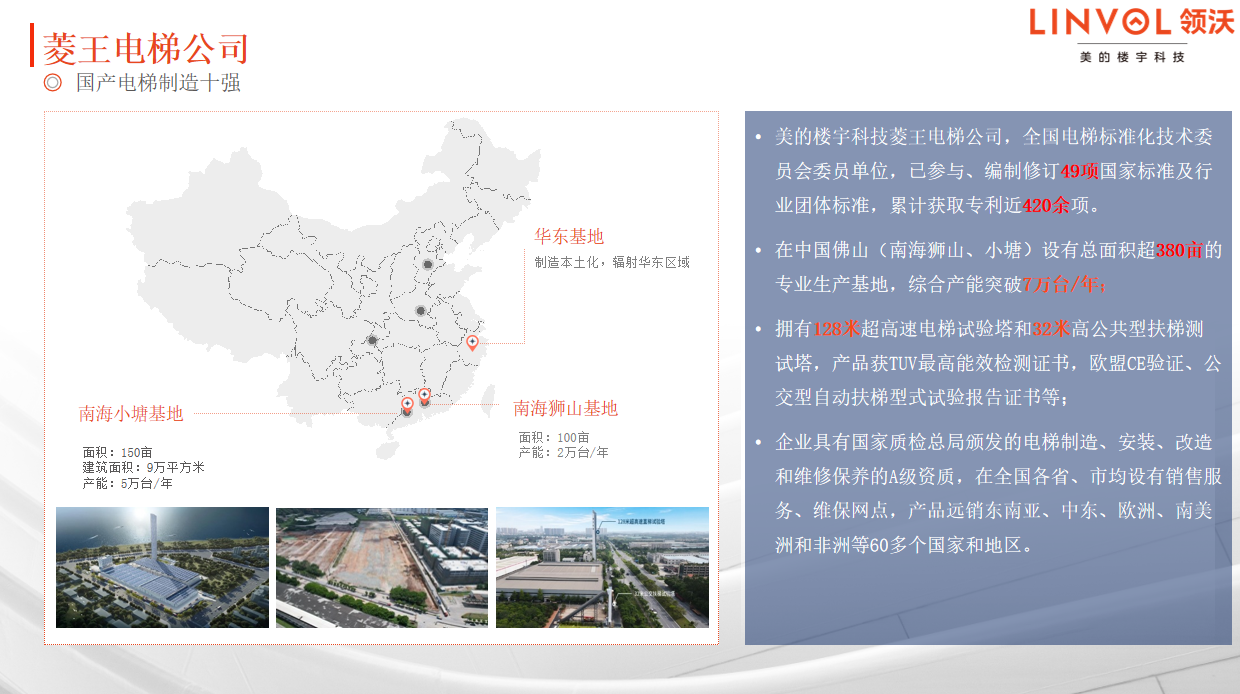Open the rendered factory campus thumbnail photo

pos(162,568)
